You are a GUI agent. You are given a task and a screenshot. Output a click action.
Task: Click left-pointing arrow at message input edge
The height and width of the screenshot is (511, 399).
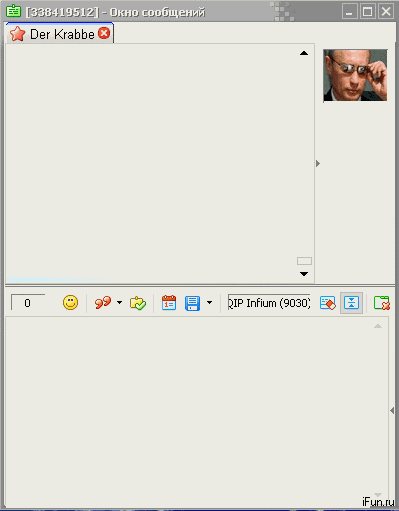[x=392, y=410]
